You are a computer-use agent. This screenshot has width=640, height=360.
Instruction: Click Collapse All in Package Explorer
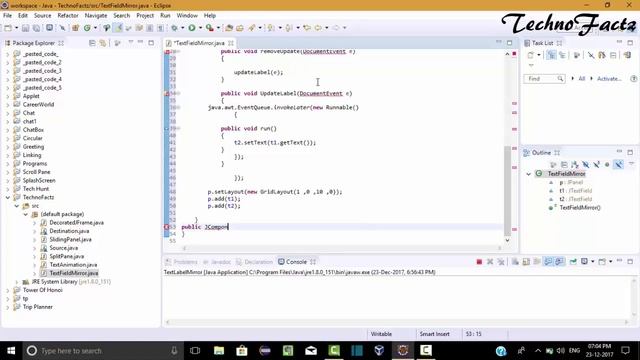click(x=92, y=43)
